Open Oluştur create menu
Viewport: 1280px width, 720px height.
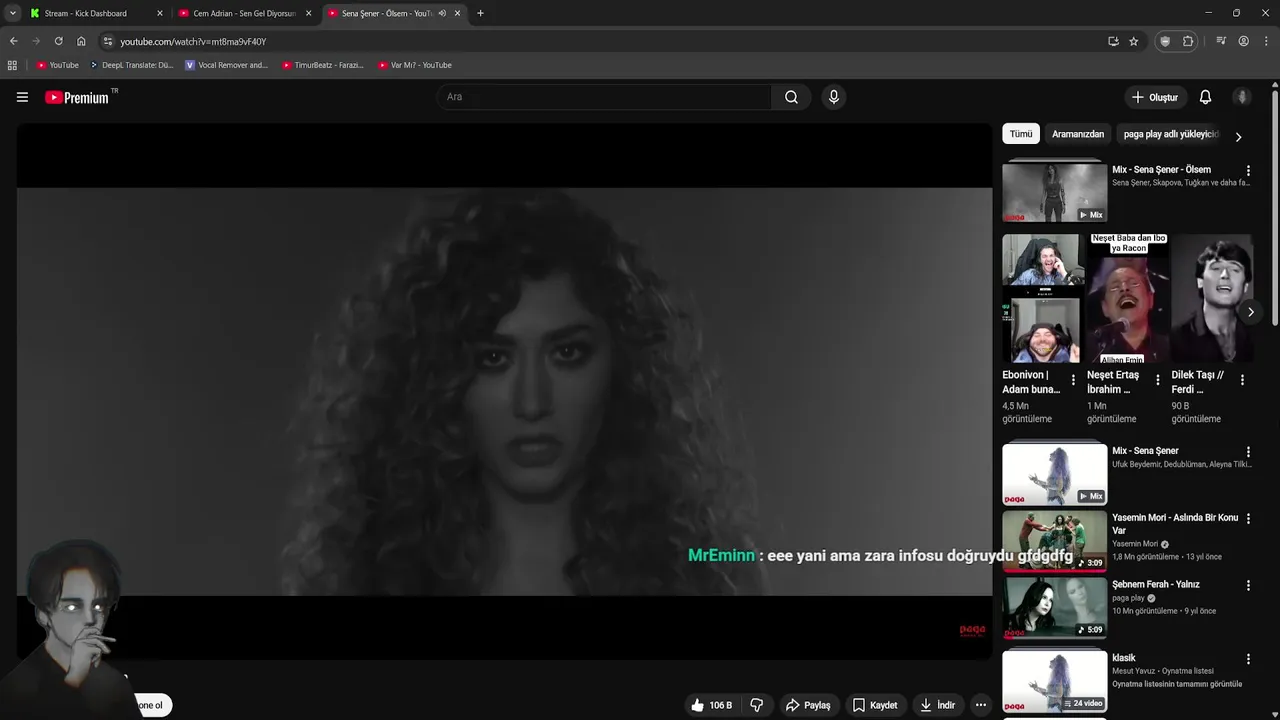point(1154,97)
